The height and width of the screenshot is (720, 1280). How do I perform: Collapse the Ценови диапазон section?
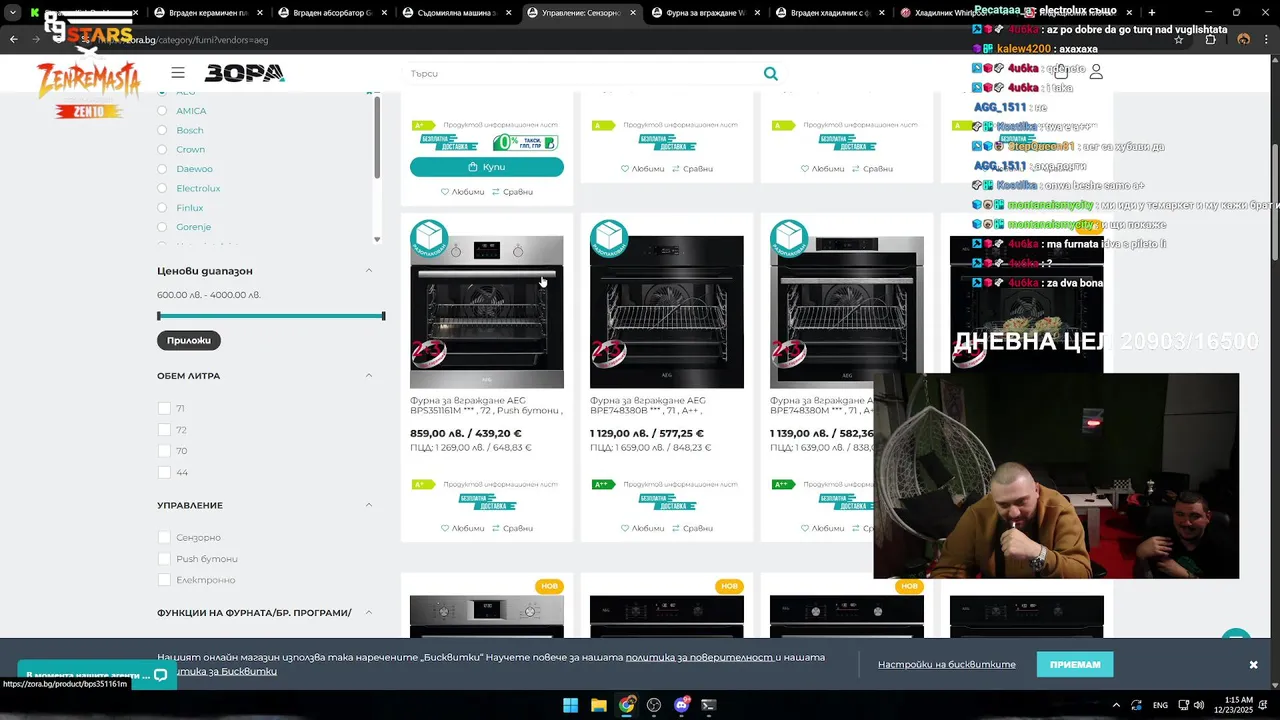point(369,271)
